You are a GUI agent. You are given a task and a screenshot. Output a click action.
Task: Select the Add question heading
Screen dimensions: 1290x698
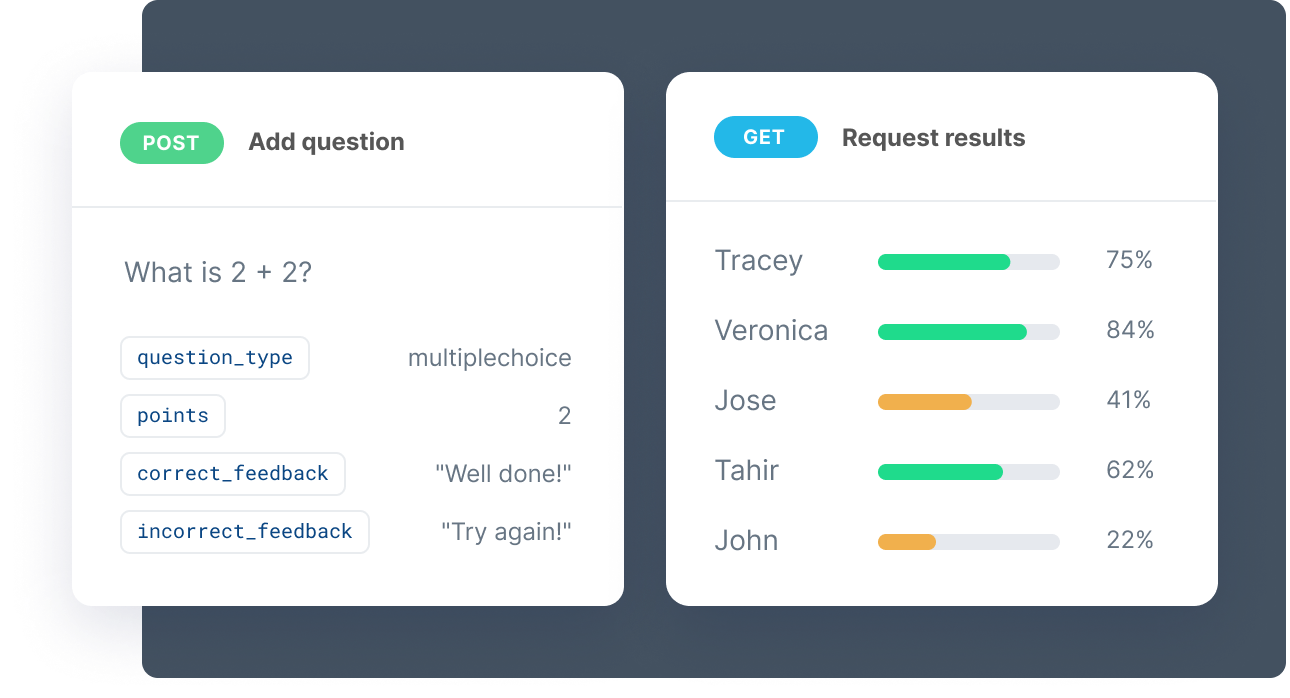pyautogui.click(x=326, y=142)
